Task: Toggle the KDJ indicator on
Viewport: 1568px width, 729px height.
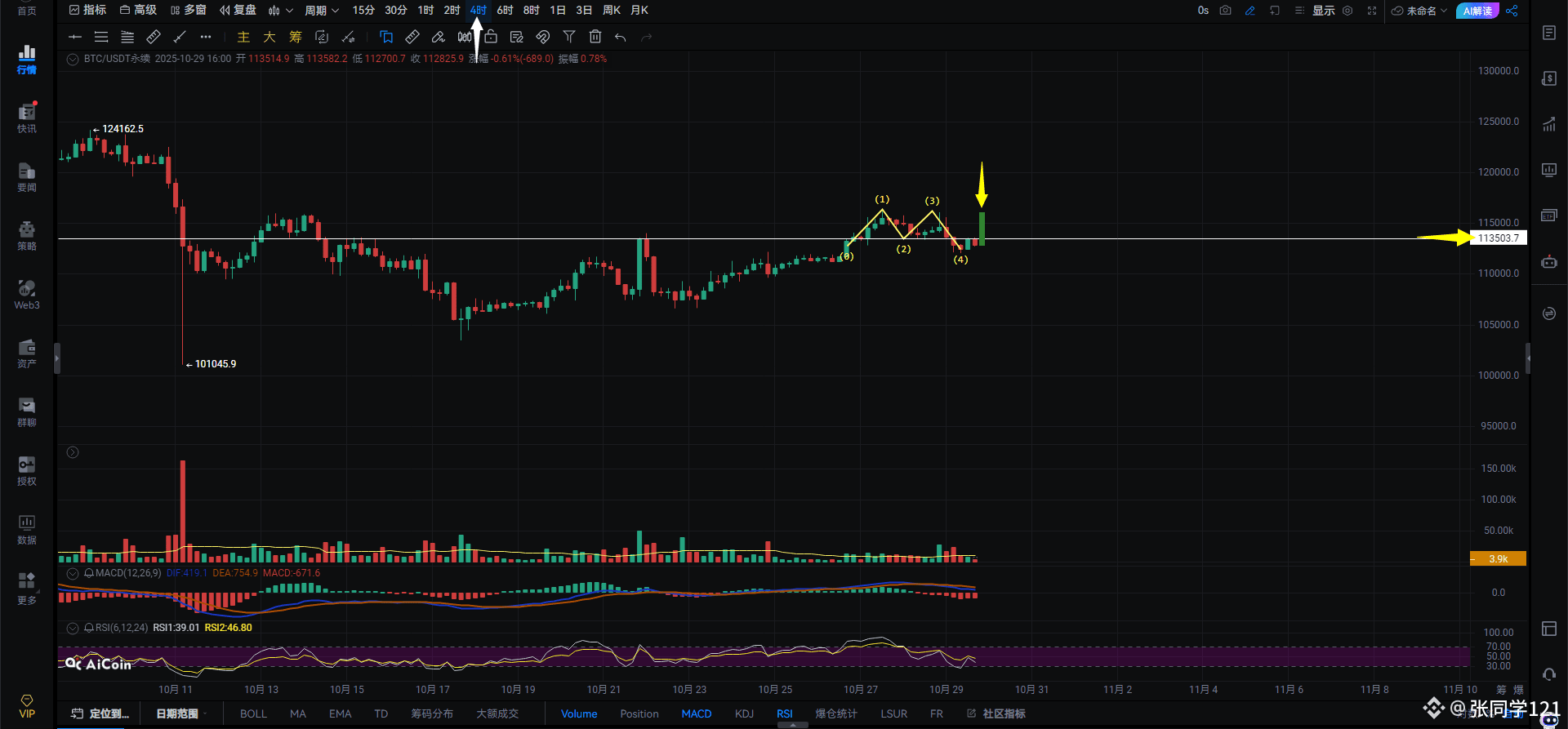Action: pos(744,713)
